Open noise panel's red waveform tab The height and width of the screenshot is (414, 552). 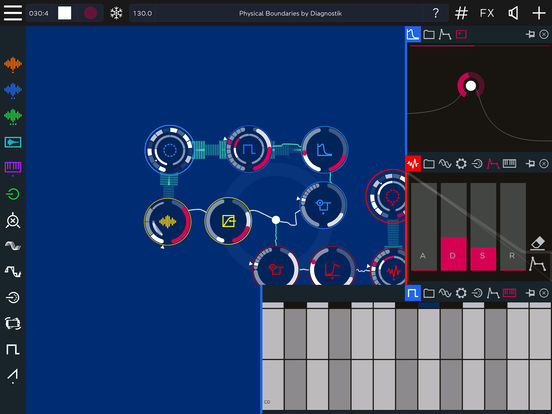pyautogui.click(x=413, y=164)
